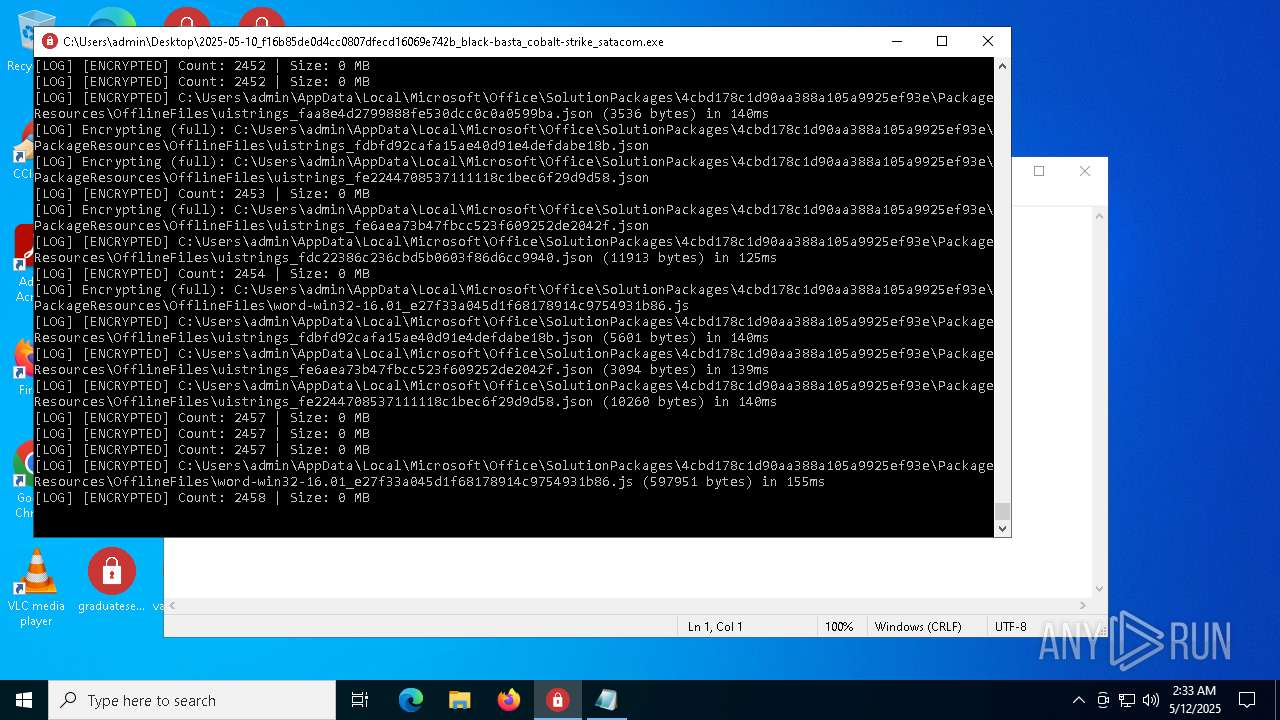Click Notepad horizontal scrollbar right arrow
Screen dimensions: 1280x720
1084,605
